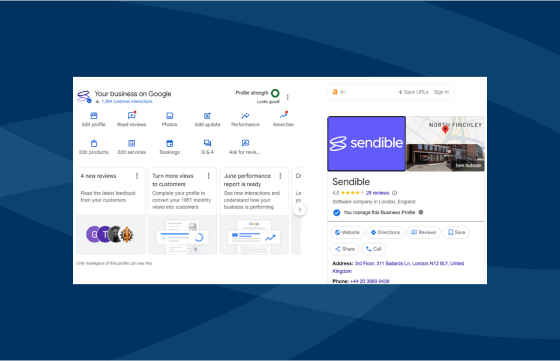
Task: Open the Bookings calendar icon
Action: pyautogui.click(x=170, y=144)
